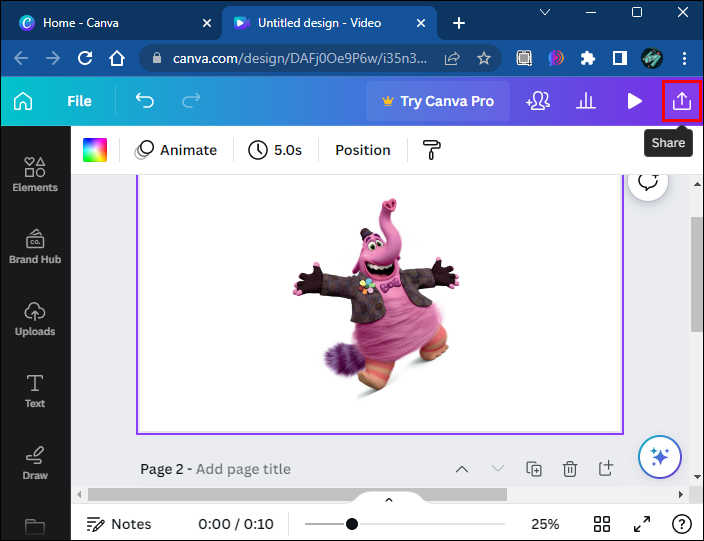The height and width of the screenshot is (541, 704).
Task: Toggle the browser side panel
Action: (x=620, y=58)
